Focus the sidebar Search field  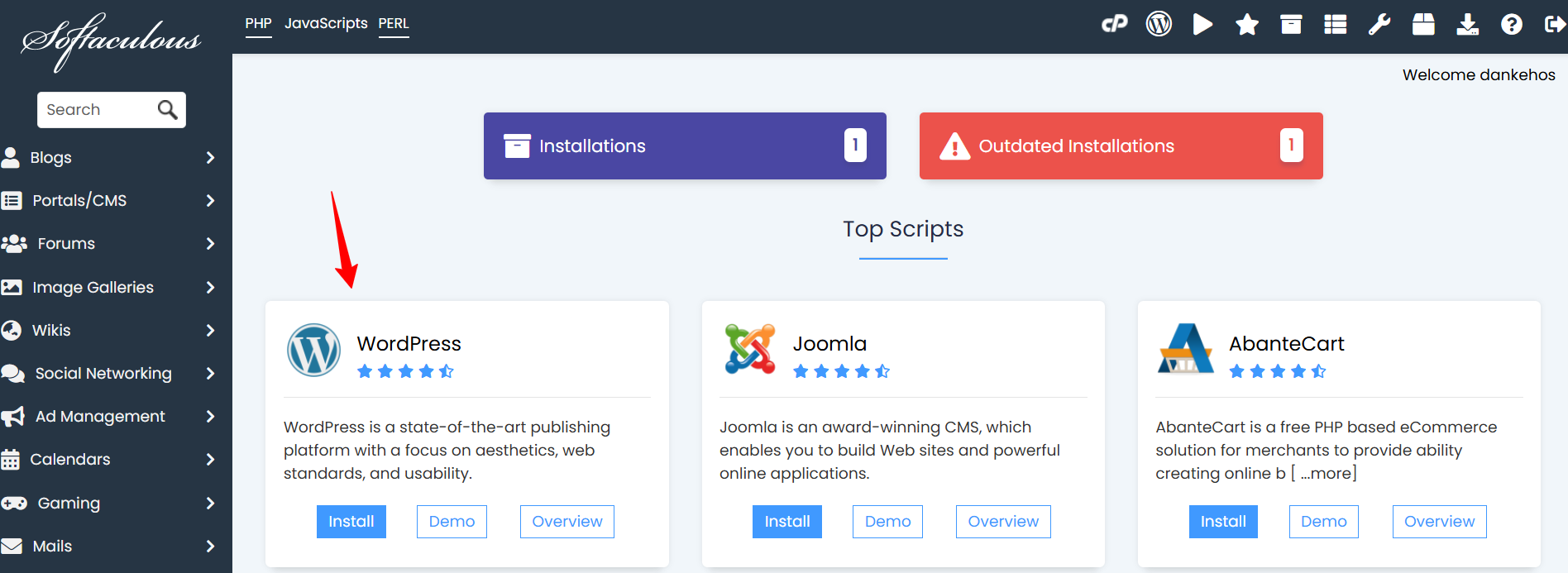tap(112, 109)
